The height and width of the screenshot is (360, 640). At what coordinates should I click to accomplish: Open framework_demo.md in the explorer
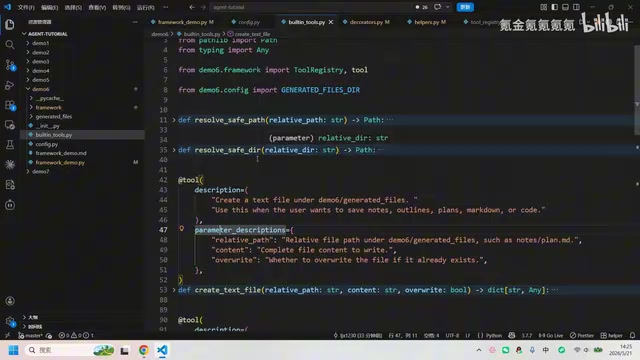click(61, 153)
